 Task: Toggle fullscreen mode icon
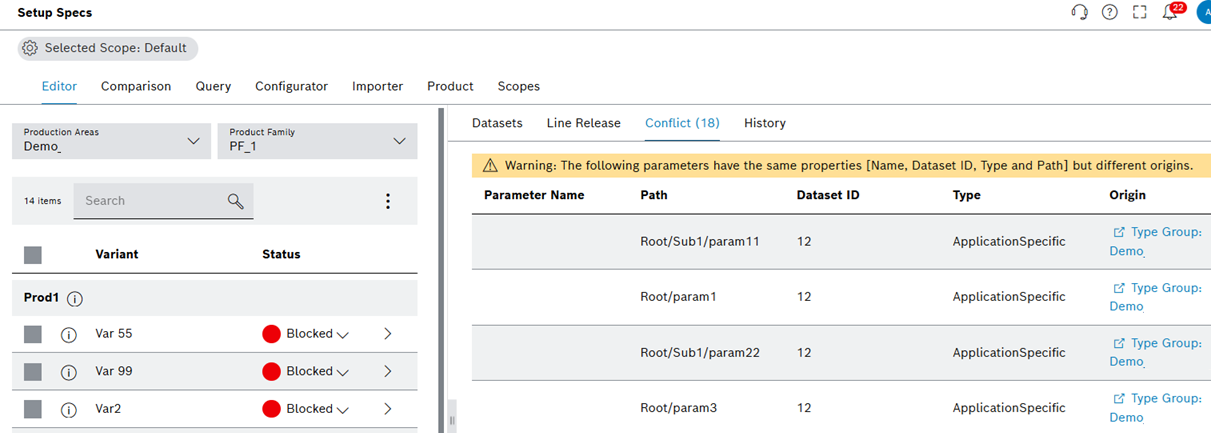click(1139, 12)
